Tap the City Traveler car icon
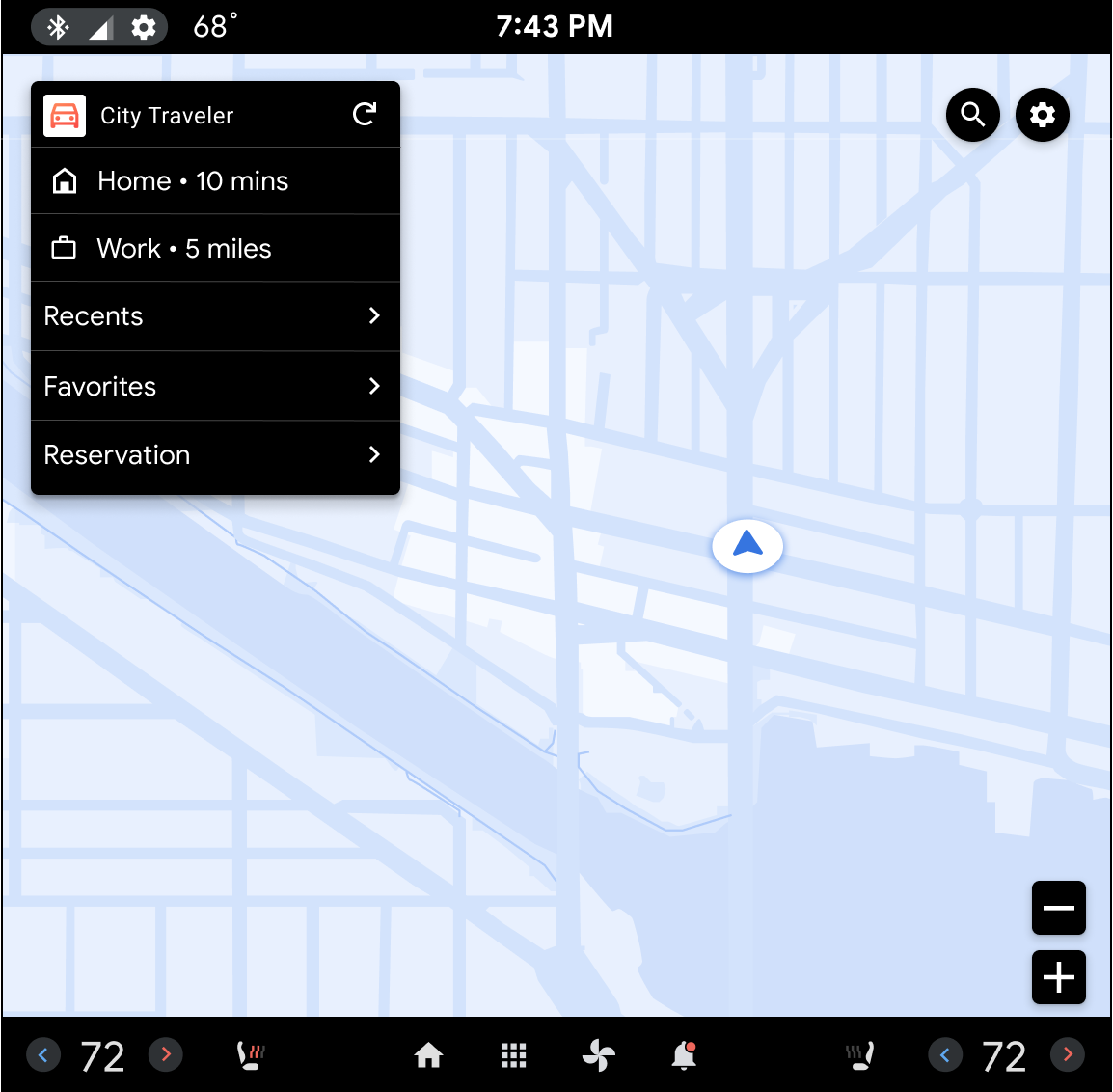The width and height of the screenshot is (1113, 1092). 64,115
